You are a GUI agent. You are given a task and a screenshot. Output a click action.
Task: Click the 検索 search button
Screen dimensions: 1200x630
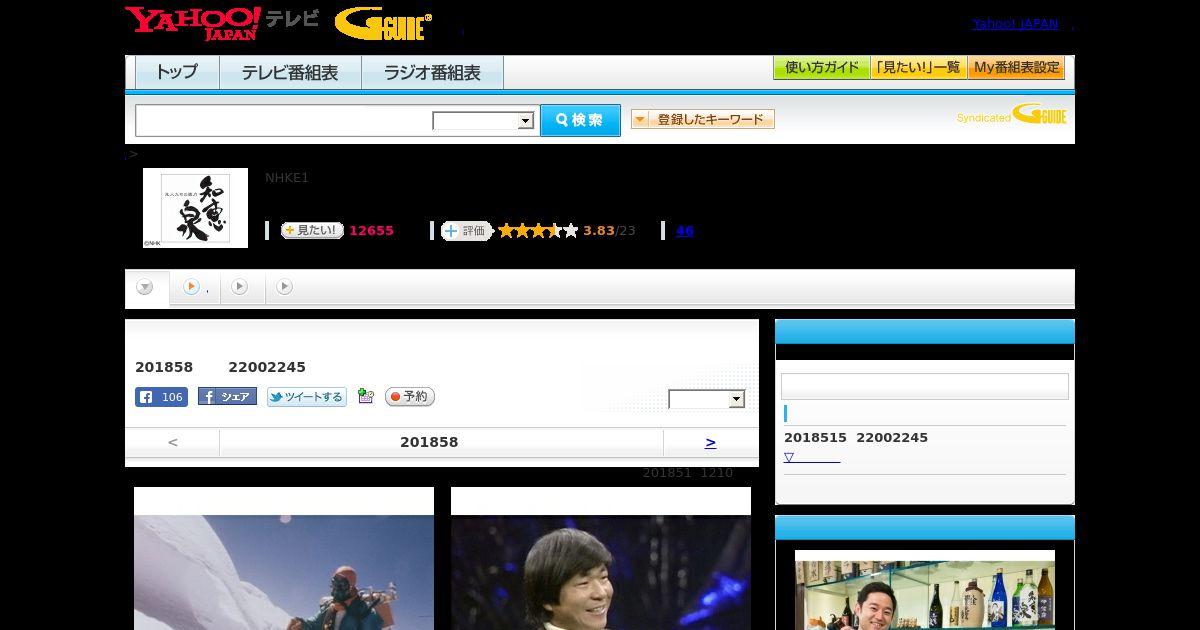pyautogui.click(x=580, y=120)
